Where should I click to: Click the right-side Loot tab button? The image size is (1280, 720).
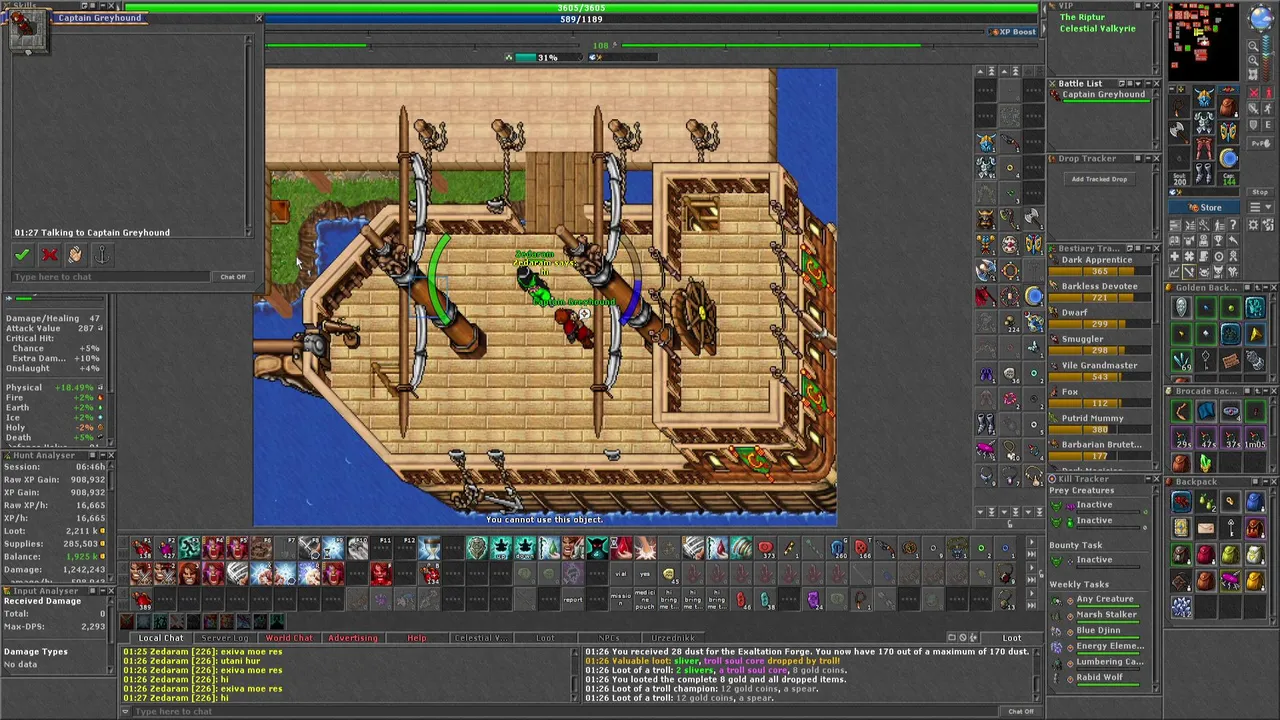click(1012, 638)
